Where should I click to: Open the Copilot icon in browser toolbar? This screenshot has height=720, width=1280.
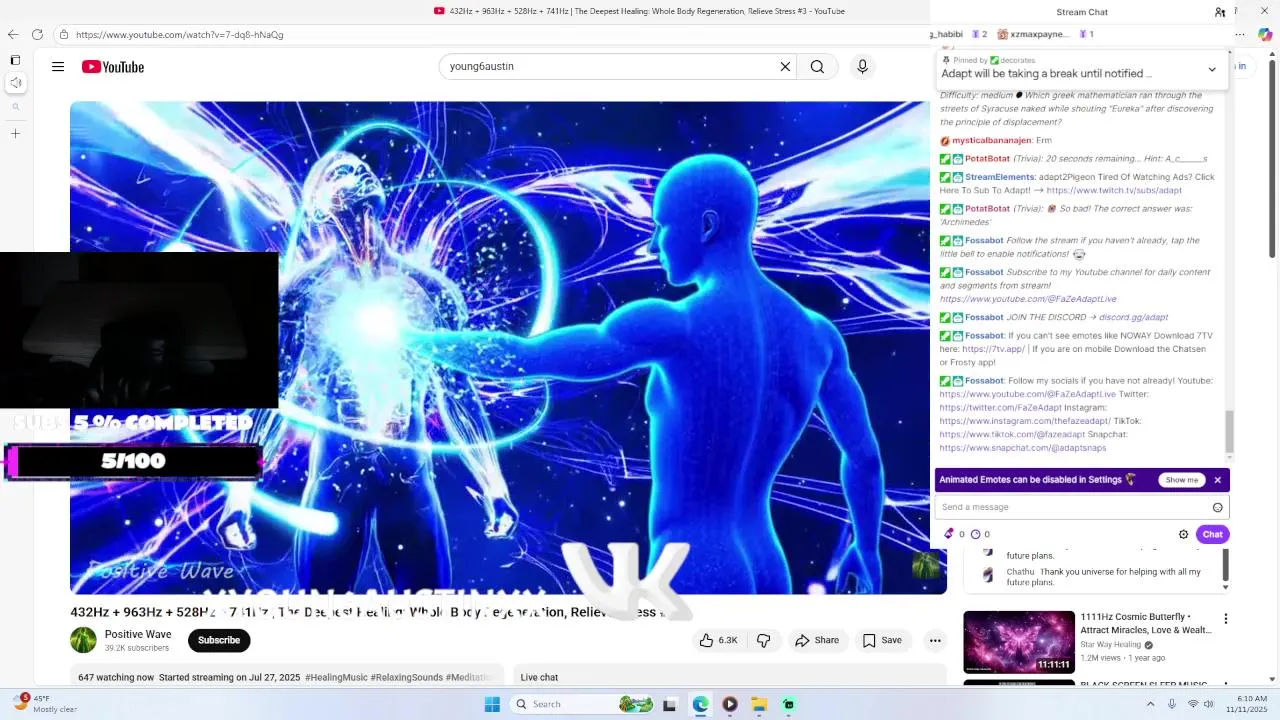point(1264,34)
